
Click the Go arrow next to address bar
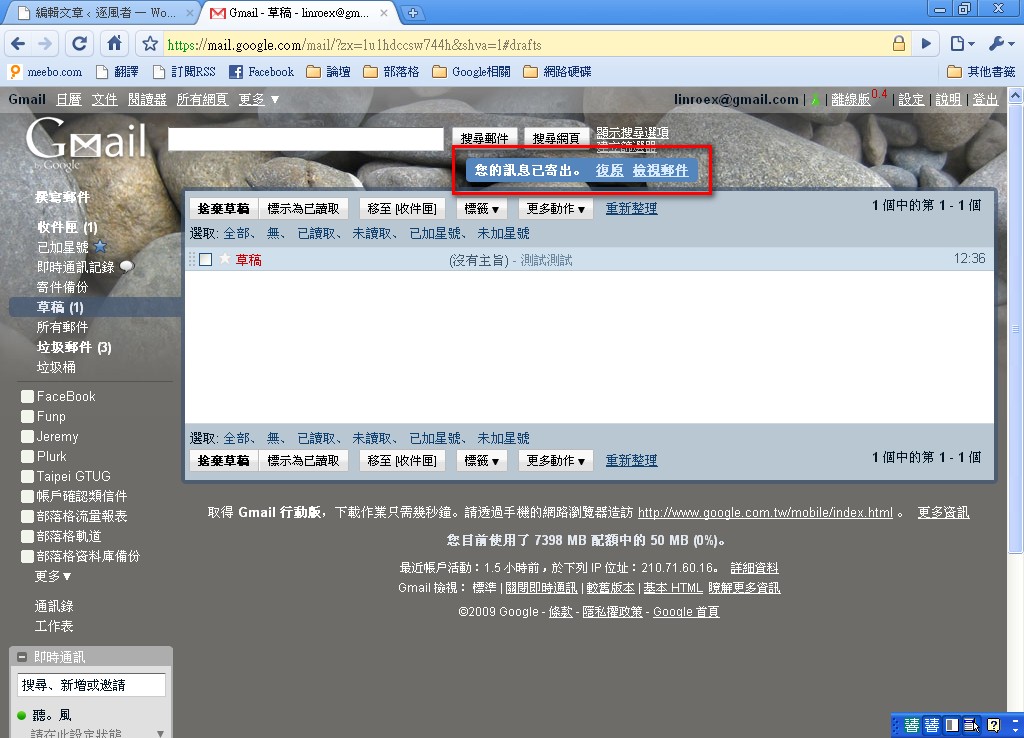coord(926,44)
